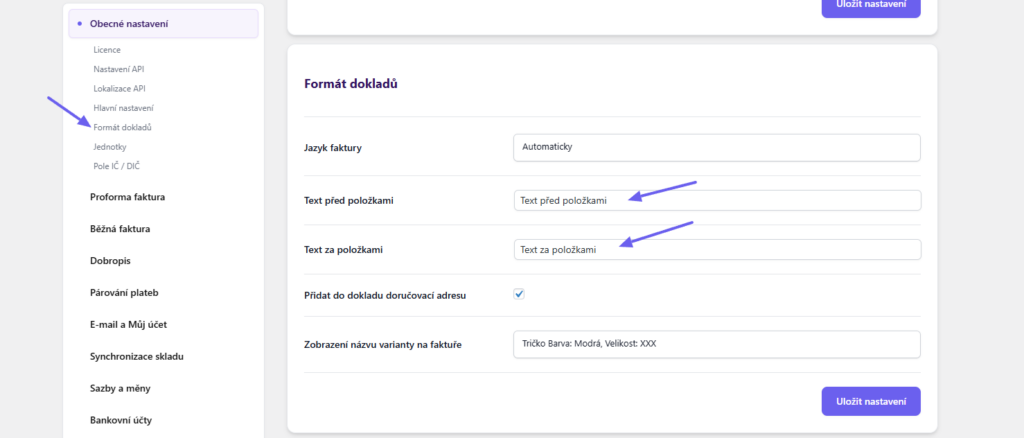Open the Licence settings submenu item
Screen dimensions: 1024x438
coord(107,49)
